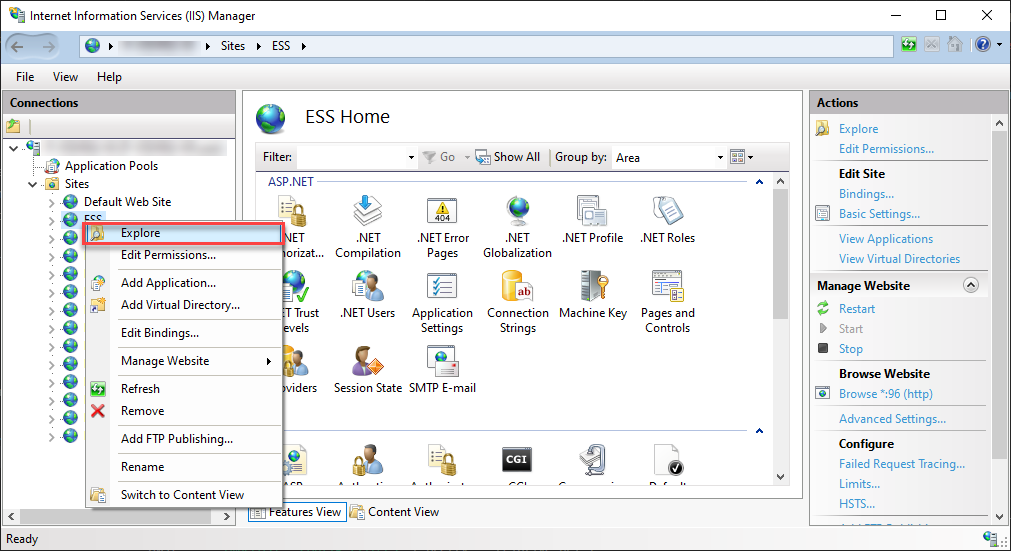Image resolution: width=1011 pixels, height=551 pixels.
Task: Click the green Restart icon under Manage Website
Action: point(823,308)
